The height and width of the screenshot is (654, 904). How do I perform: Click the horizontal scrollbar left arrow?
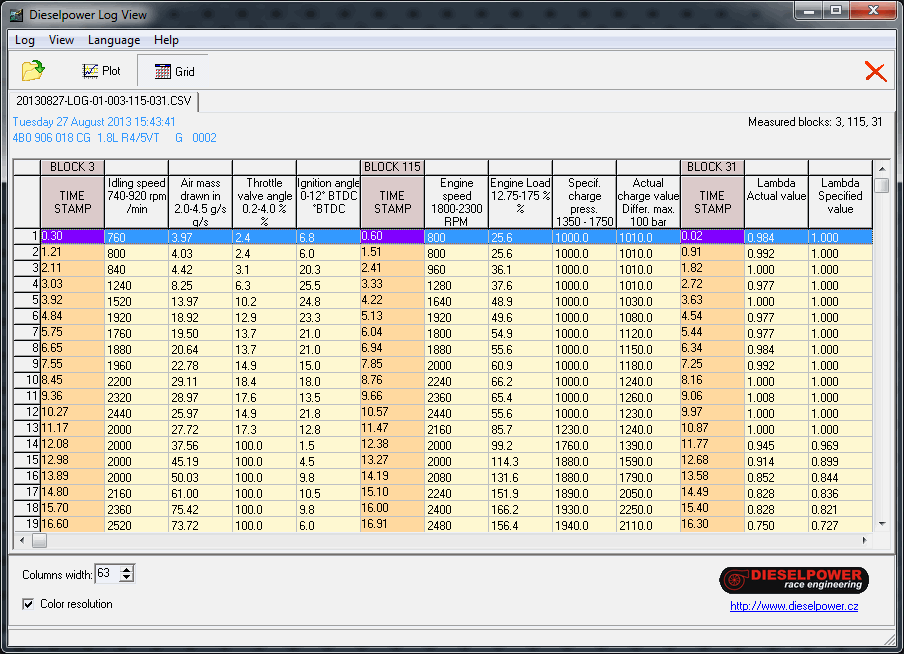[22, 540]
